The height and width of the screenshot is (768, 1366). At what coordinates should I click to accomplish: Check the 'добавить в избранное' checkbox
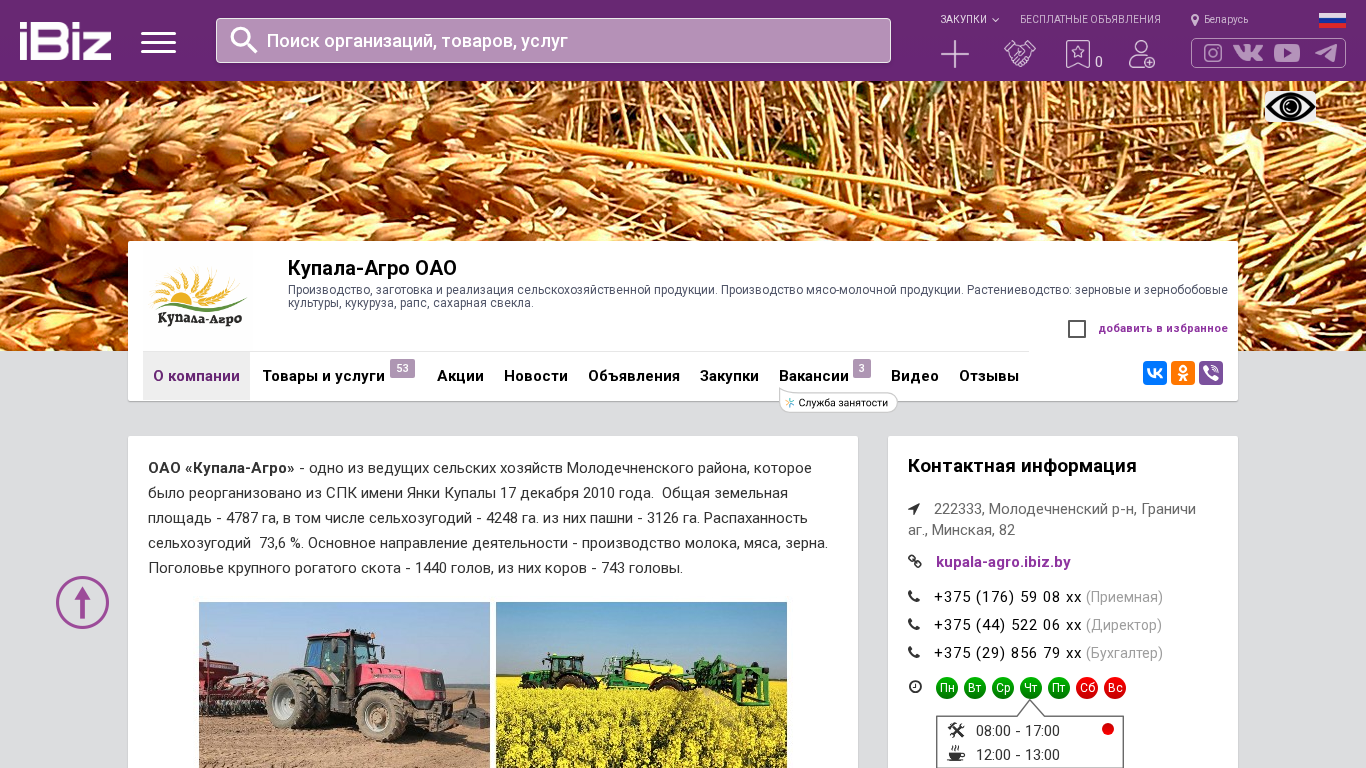tap(1077, 329)
